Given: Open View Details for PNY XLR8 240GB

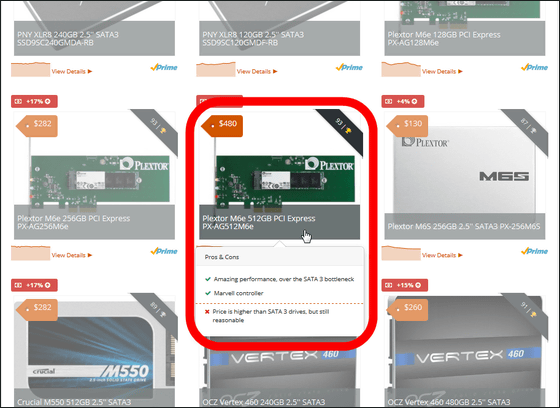Looking at the screenshot, I should (72, 71).
